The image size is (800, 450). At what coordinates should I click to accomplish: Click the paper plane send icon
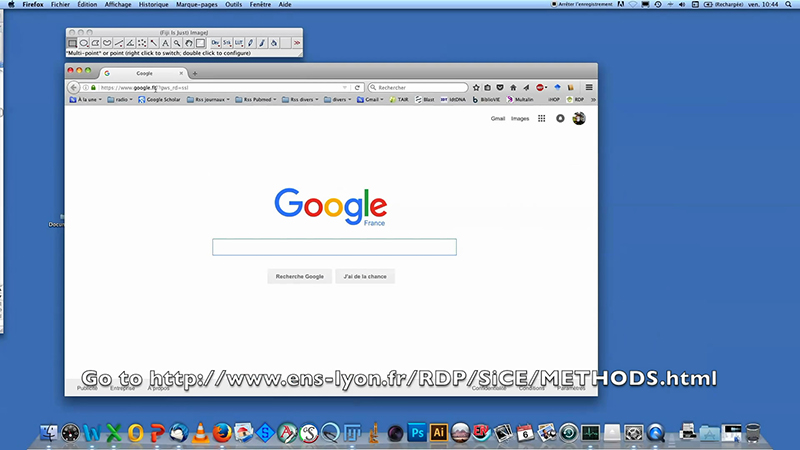point(526,88)
